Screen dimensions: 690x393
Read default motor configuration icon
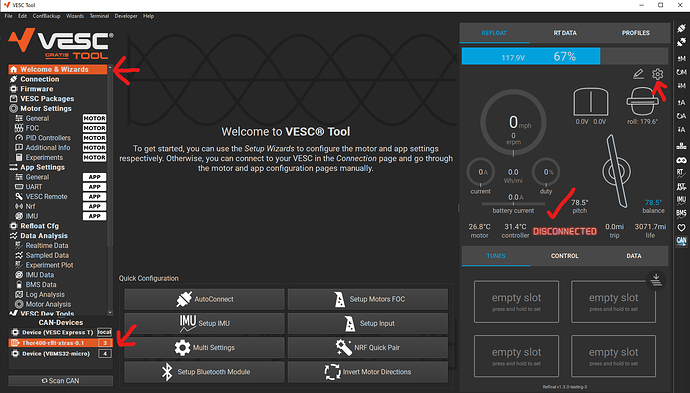point(681,72)
